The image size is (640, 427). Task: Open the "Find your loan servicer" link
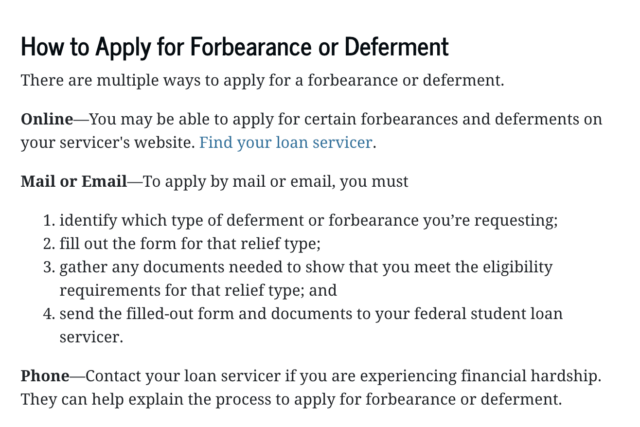[285, 142]
